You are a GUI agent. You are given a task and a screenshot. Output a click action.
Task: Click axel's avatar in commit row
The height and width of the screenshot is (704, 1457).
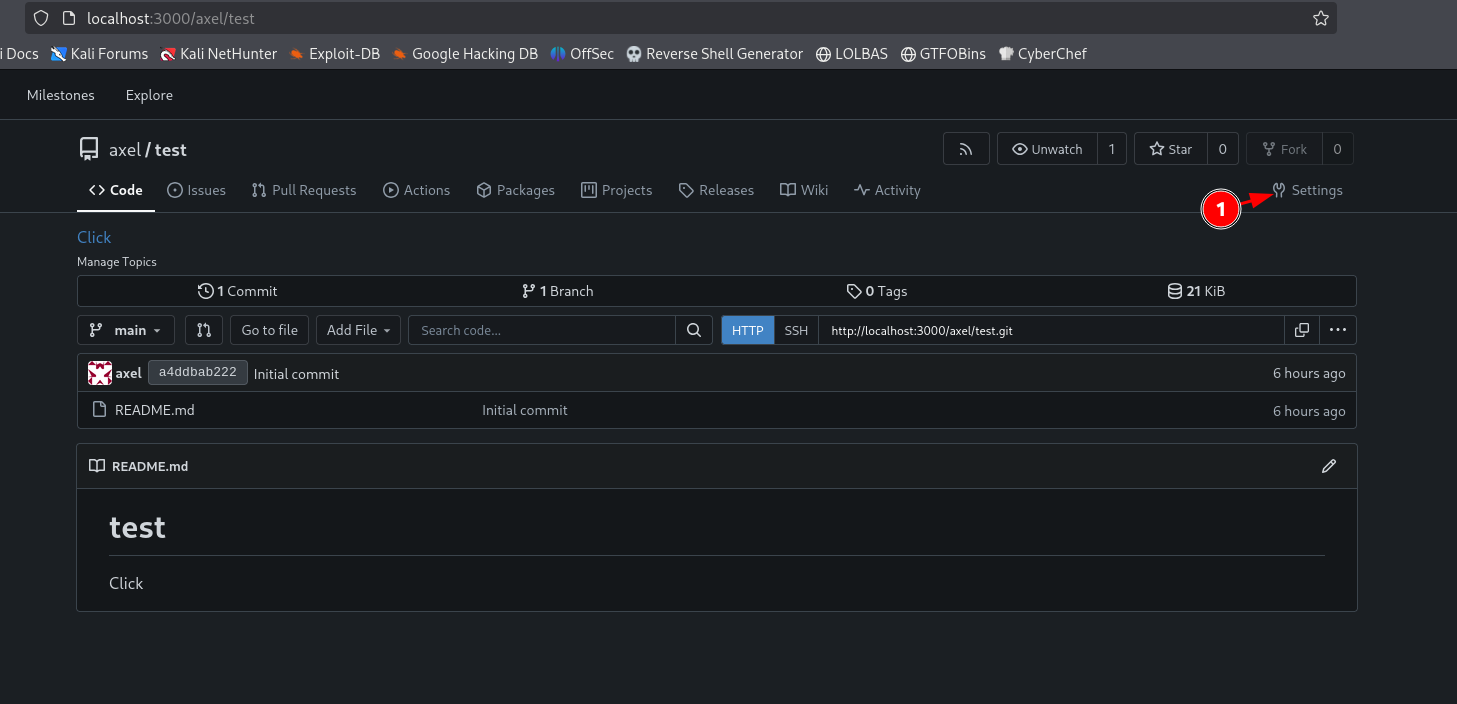(99, 373)
